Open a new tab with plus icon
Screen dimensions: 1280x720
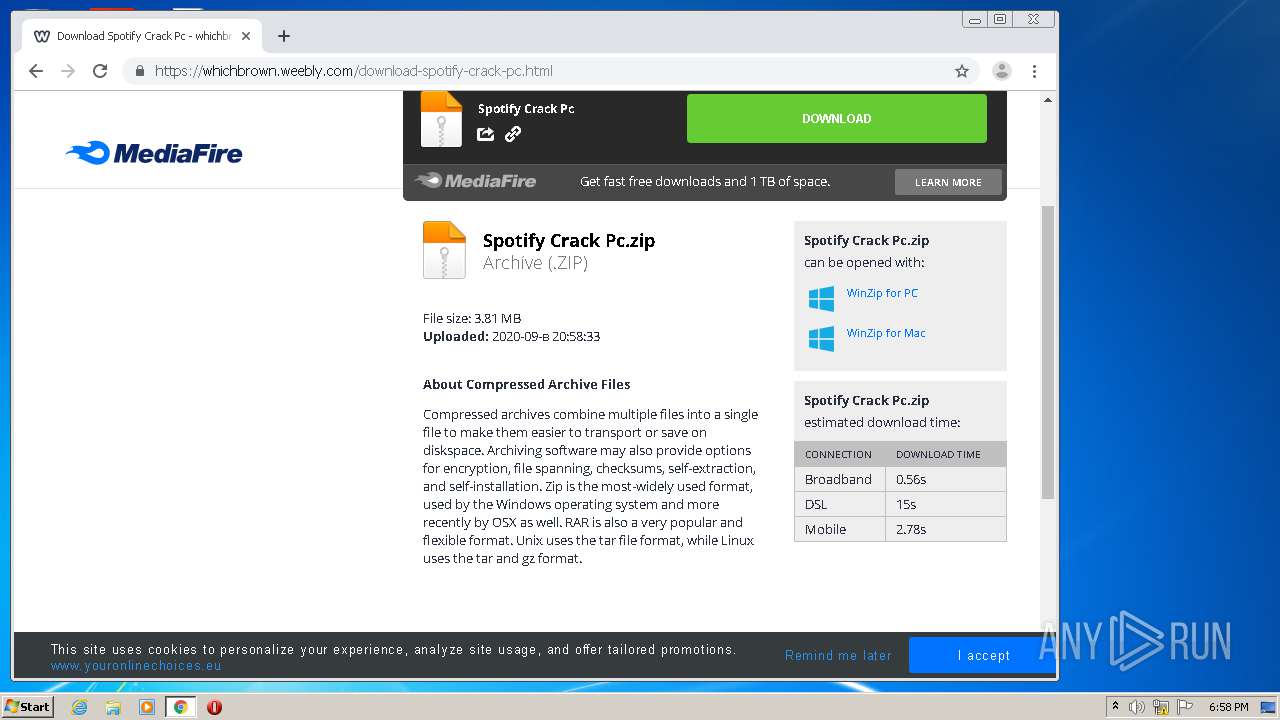(284, 36)
